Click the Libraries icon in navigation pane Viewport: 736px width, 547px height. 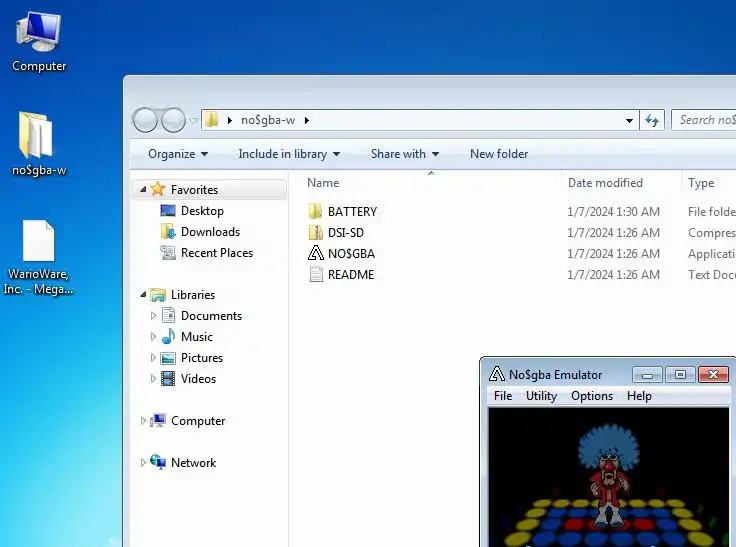[x=158, y=295]
